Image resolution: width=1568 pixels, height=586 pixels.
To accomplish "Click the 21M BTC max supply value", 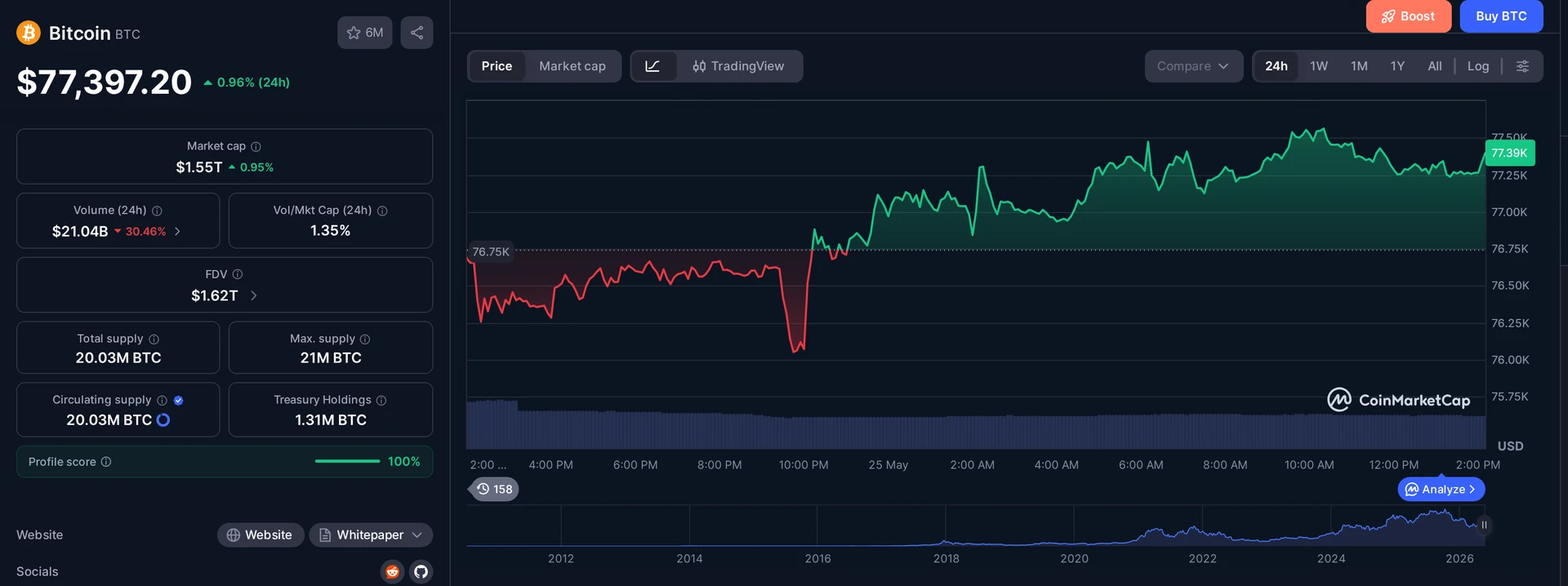I will pyautogui.click(x=331, y=357).
